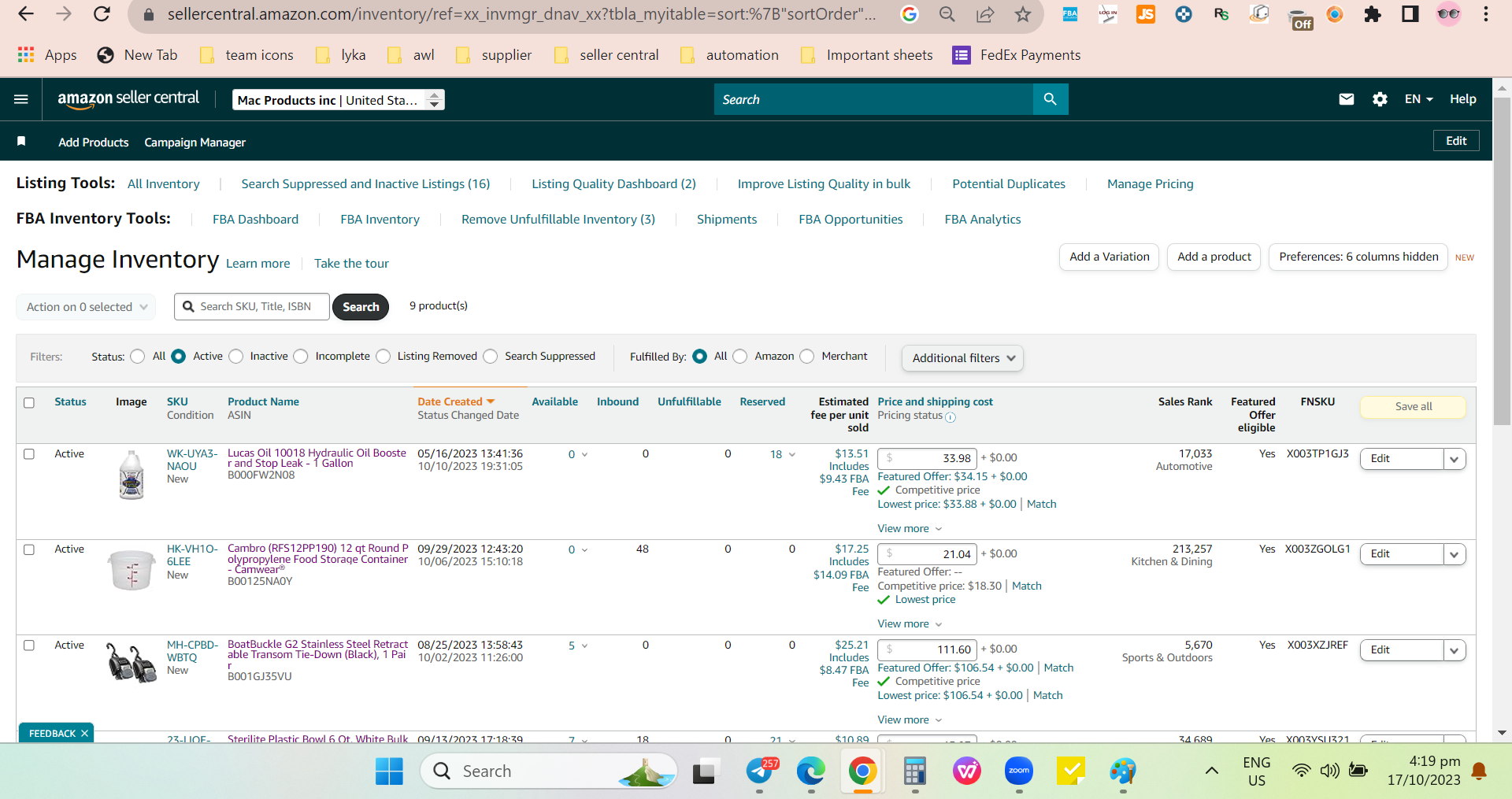Select the checkbox for Lucas Oil row

pos(29,454)
